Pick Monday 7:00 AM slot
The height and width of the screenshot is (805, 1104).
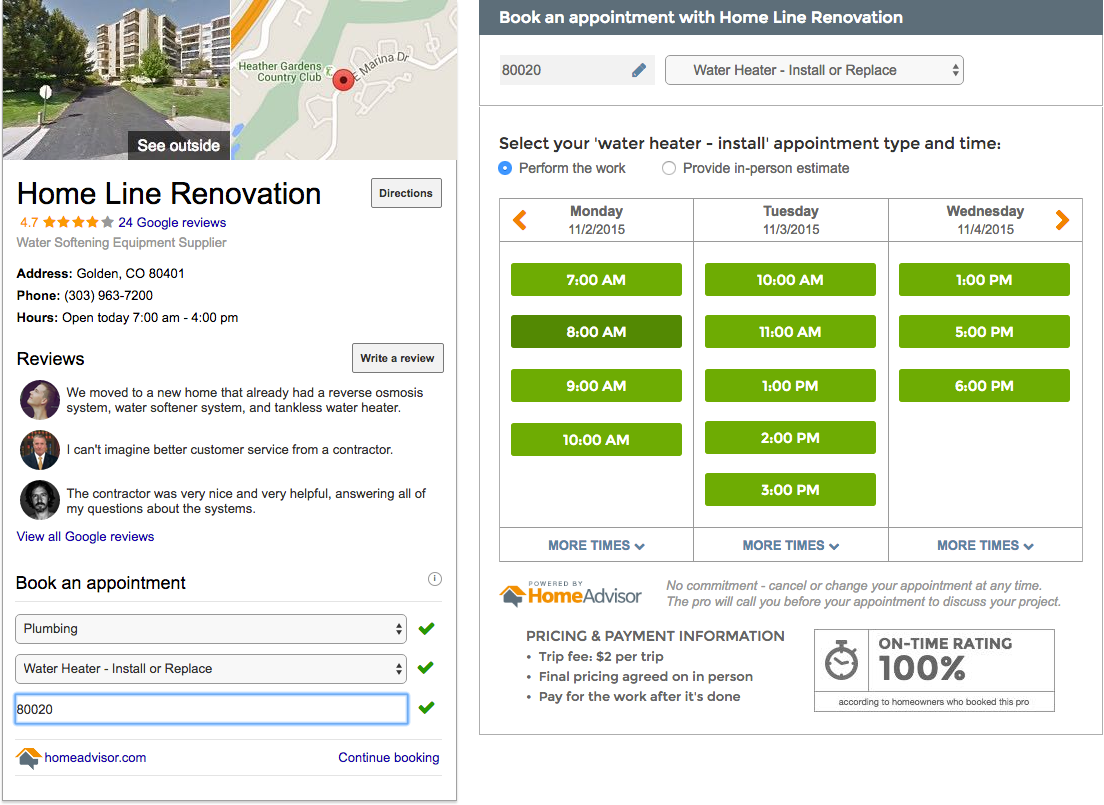[x=596, y=280]
